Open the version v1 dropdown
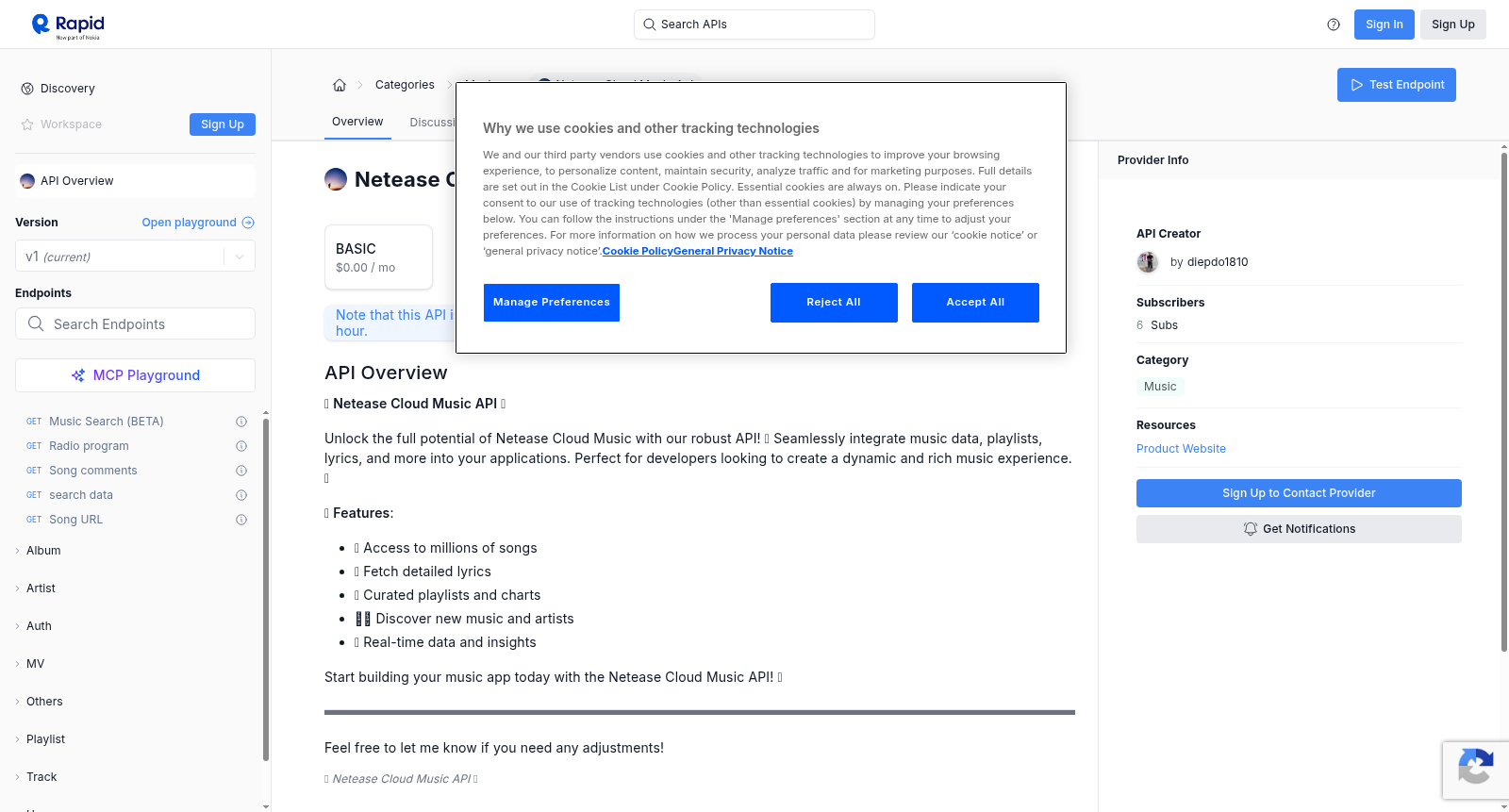1509x812 pixels. click(135, 257)
